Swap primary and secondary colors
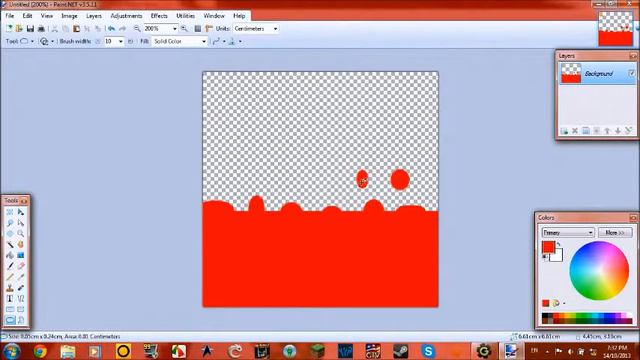 [x=559, y=244]
